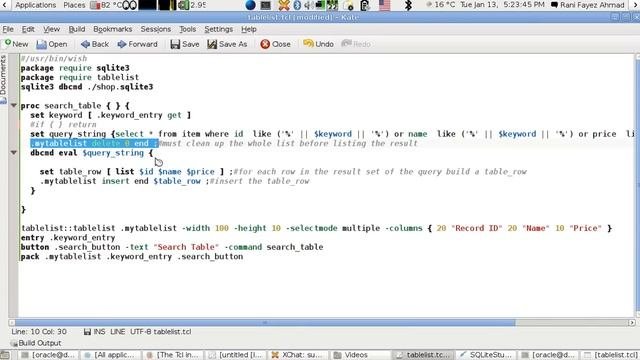Open the Build menu

click(77, 29)
